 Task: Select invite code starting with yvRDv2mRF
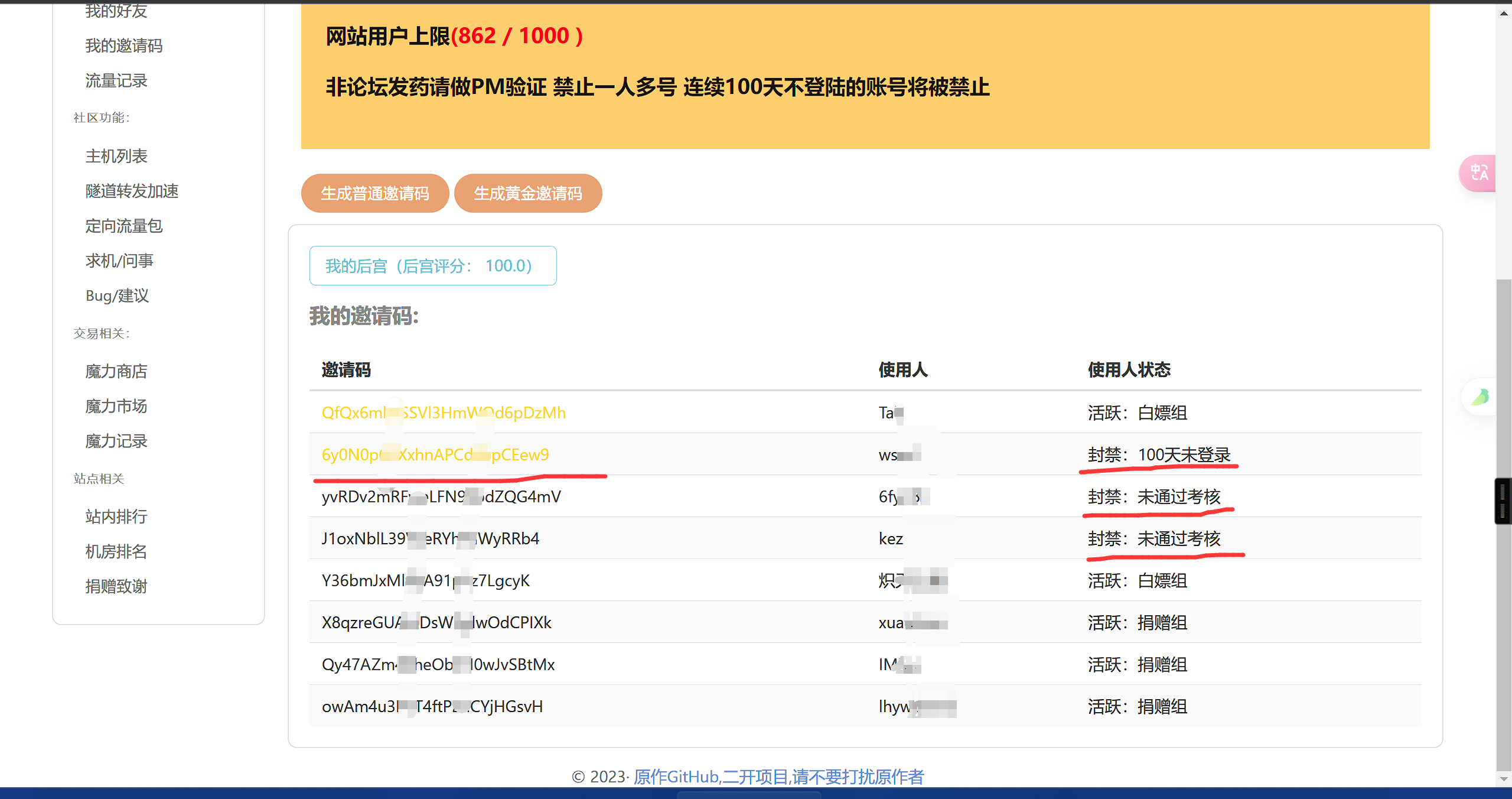pyautogui.click(x=441, y=496)
